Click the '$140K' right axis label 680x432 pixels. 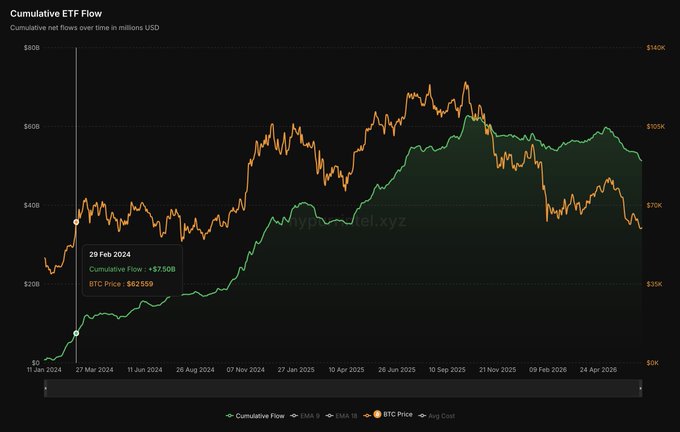[x=656, y=48]
